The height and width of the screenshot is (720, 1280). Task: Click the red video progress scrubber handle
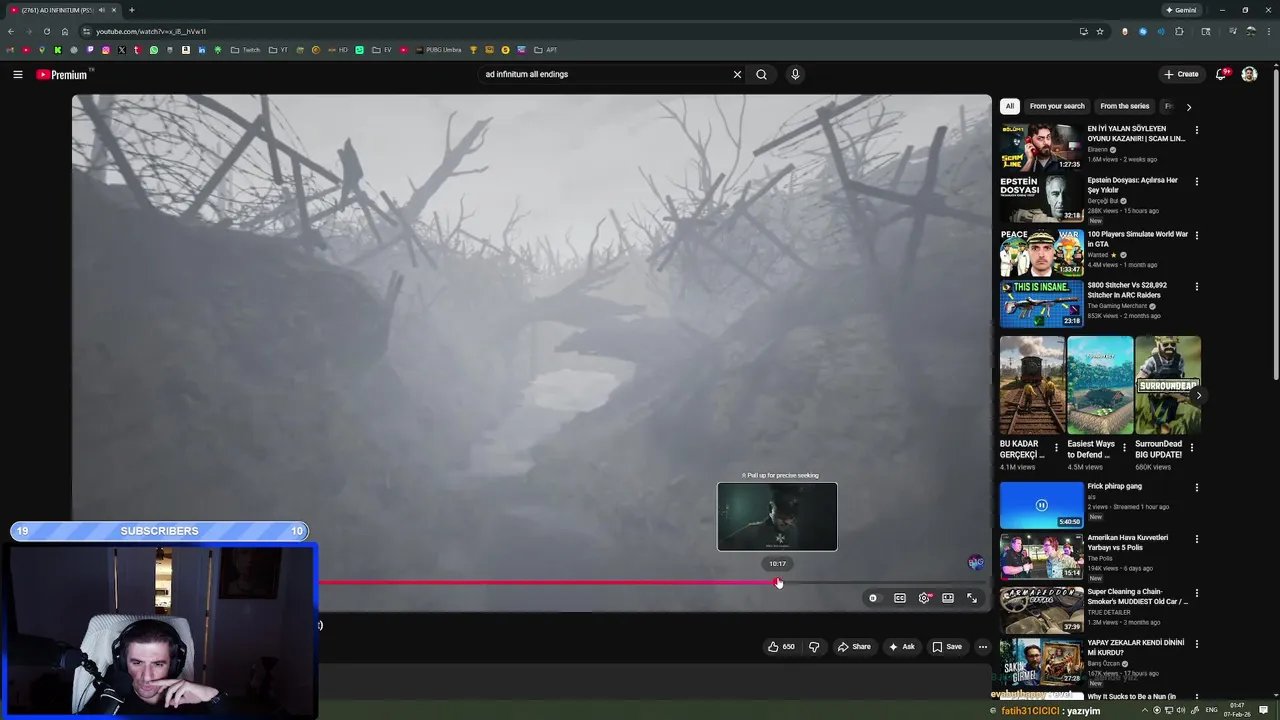coord(778,582)
